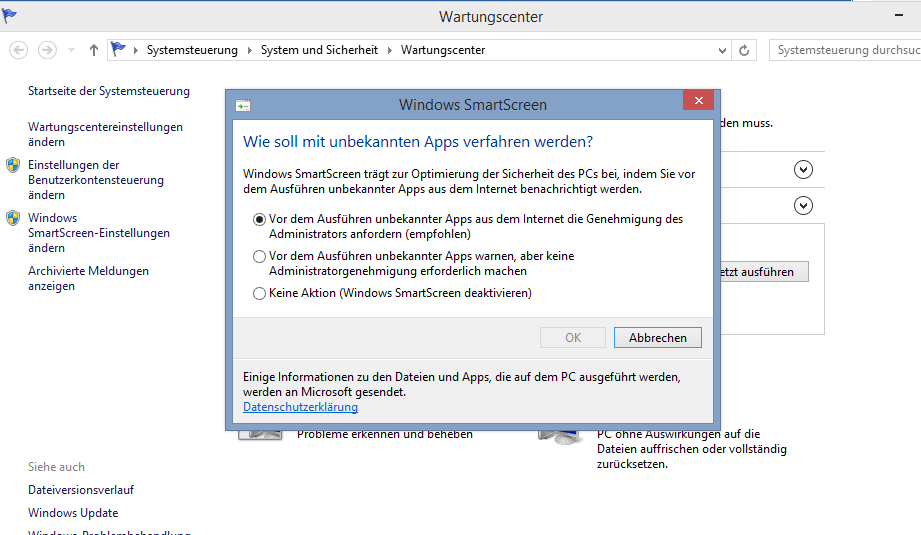
Task: Click the Back navigation arrow
Action: click(x=19, y=50)
